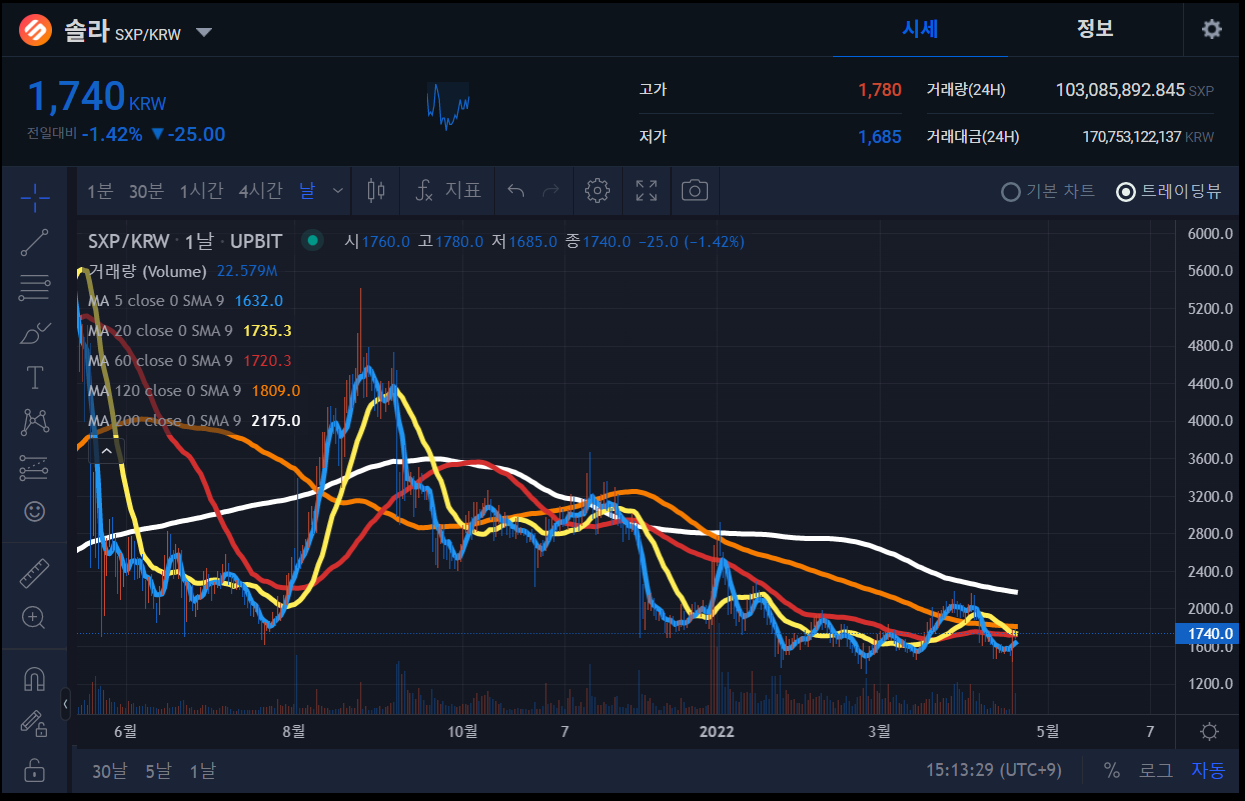The height and width of the screenshot is (801, 1245).
Task: Click the 거래량 (Volume) legend
Action: [182, 271]
